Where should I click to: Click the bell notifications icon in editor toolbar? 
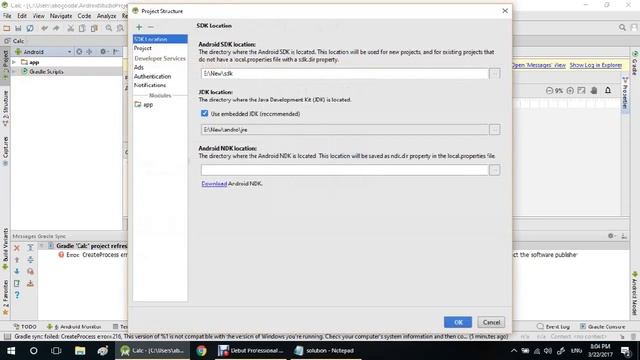click(x=608, y=91)
